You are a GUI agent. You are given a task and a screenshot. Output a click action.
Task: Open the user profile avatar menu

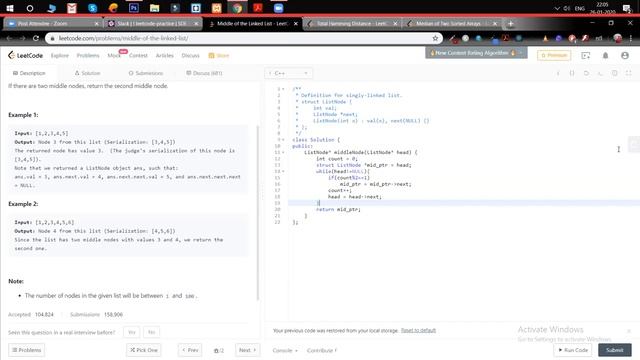point(625,55)
